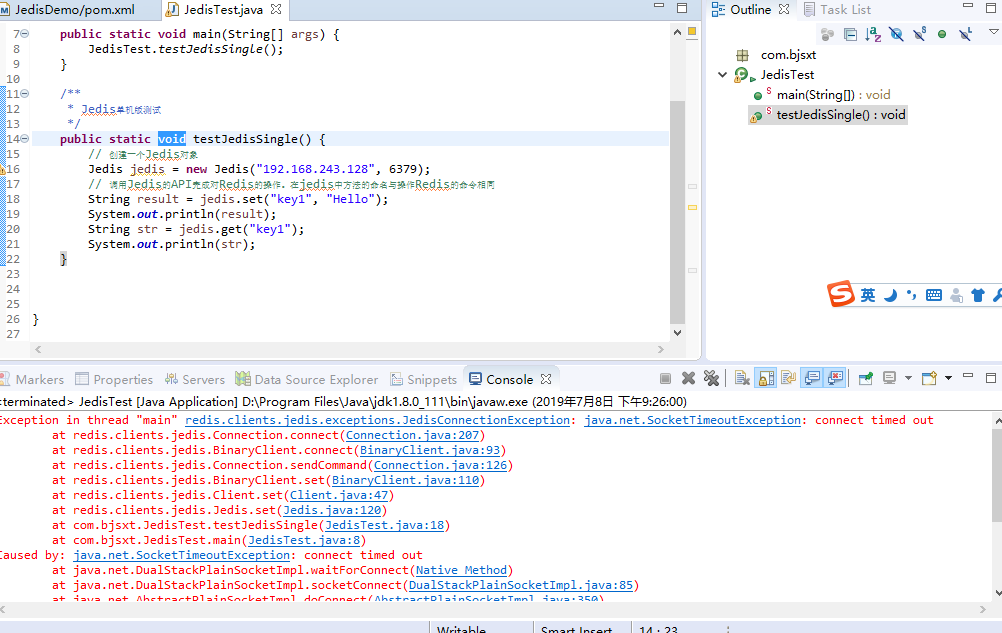The width and height of the screenshot is (1002, 633).
Task: Click the editor vertical scrollbar thumb
Action: [677, 212]
